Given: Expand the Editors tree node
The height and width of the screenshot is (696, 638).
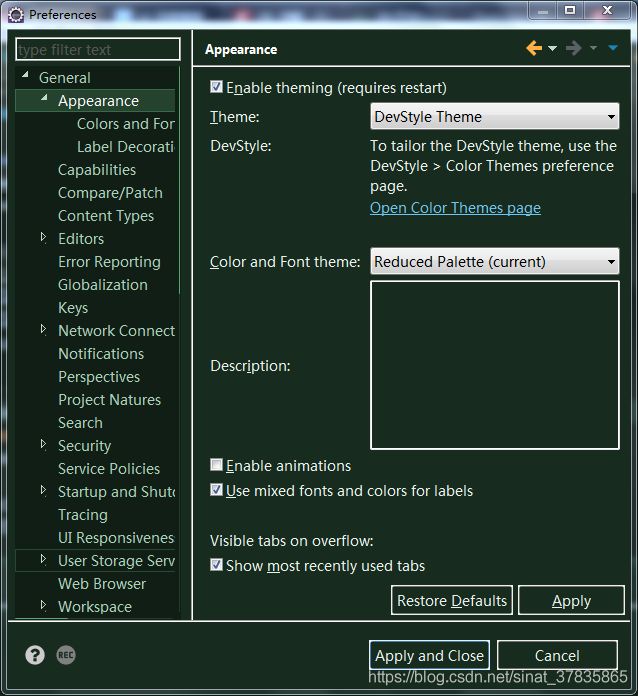Looking at the screenshot, I should (43, 237).
